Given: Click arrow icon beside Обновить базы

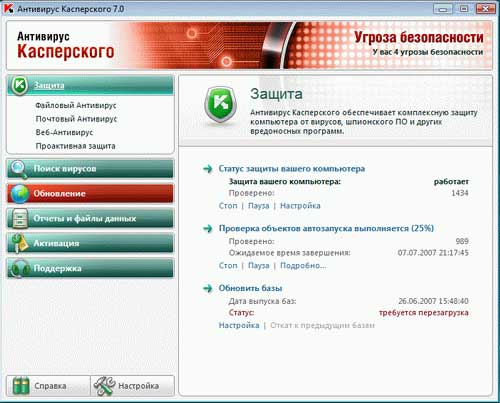Looking at the screenshot, I should [x=208, y=288].
